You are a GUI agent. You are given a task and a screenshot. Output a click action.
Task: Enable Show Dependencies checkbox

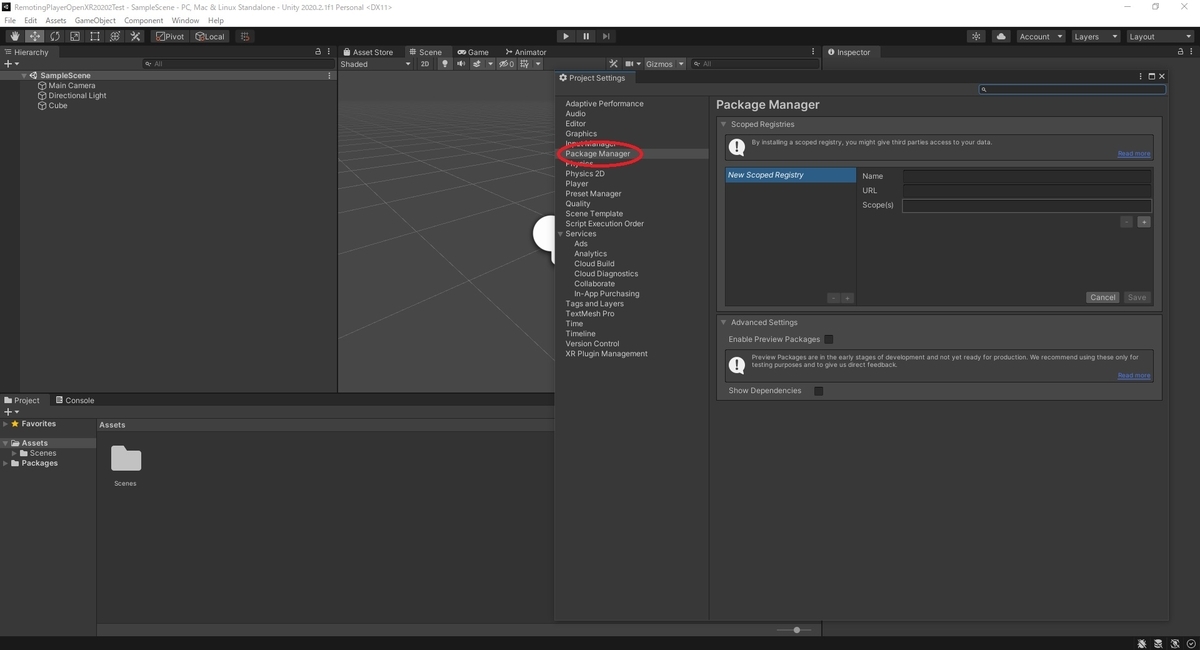pyautogui.click(x=818, y=391)
